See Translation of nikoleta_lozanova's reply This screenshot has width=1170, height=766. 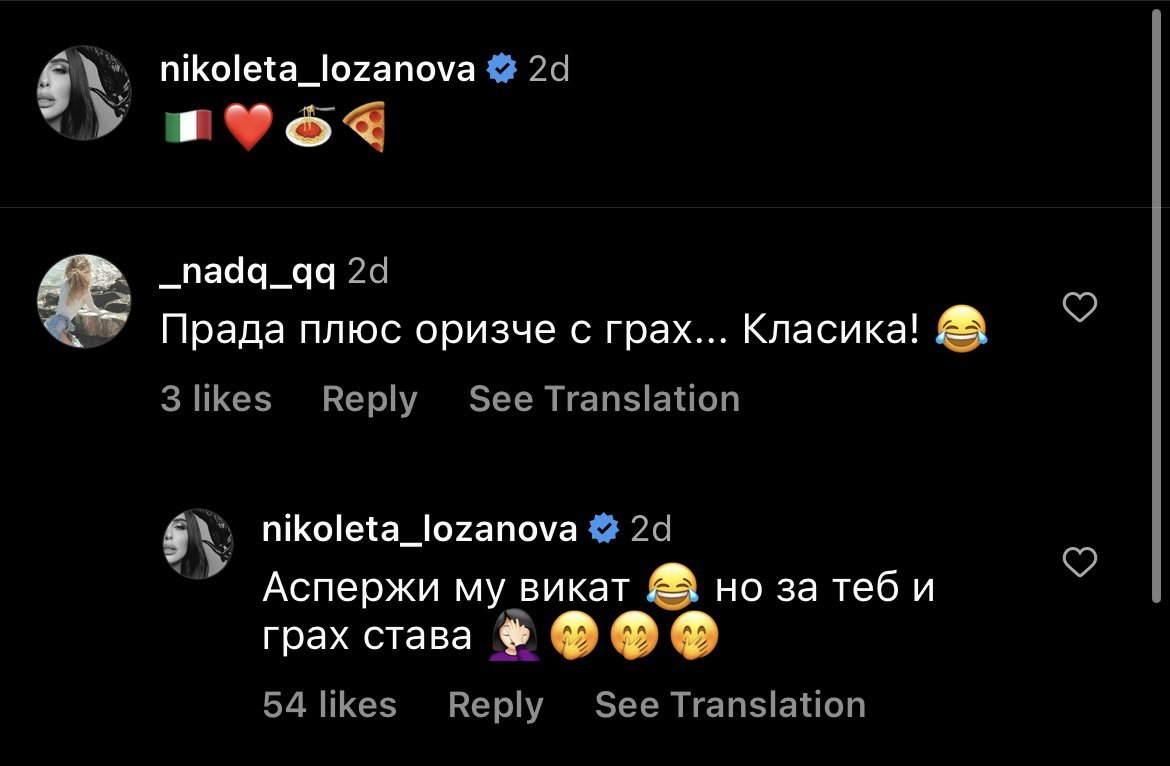click(x=730, y=705)
